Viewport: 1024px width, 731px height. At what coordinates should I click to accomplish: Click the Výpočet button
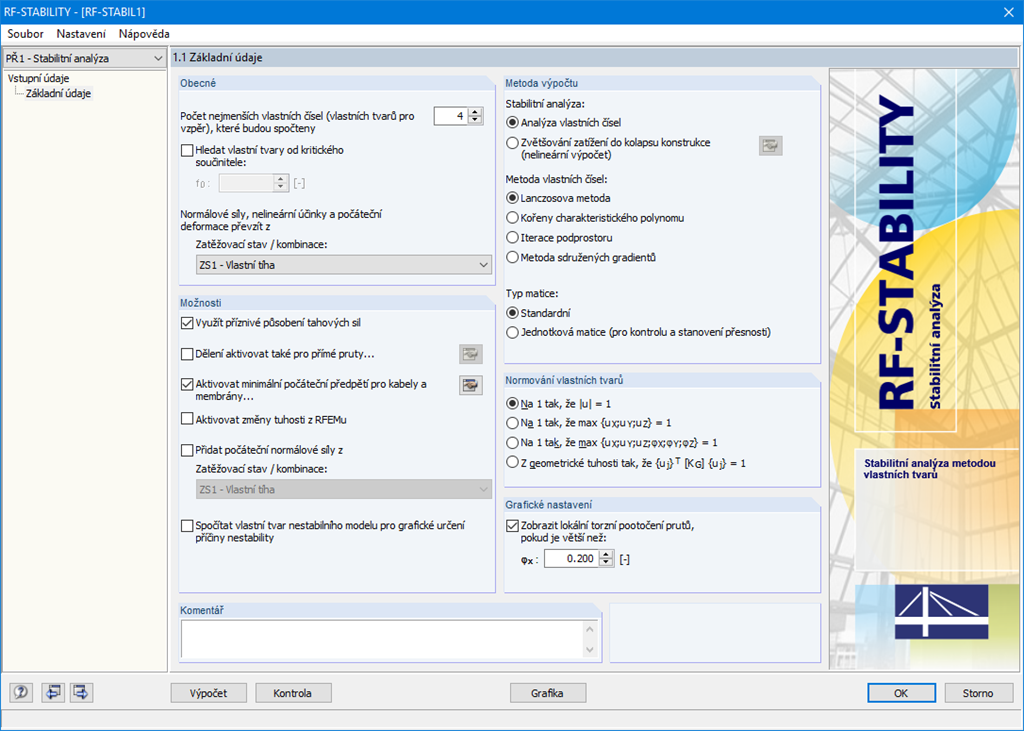pyautogui.click(x=209, y=693)
